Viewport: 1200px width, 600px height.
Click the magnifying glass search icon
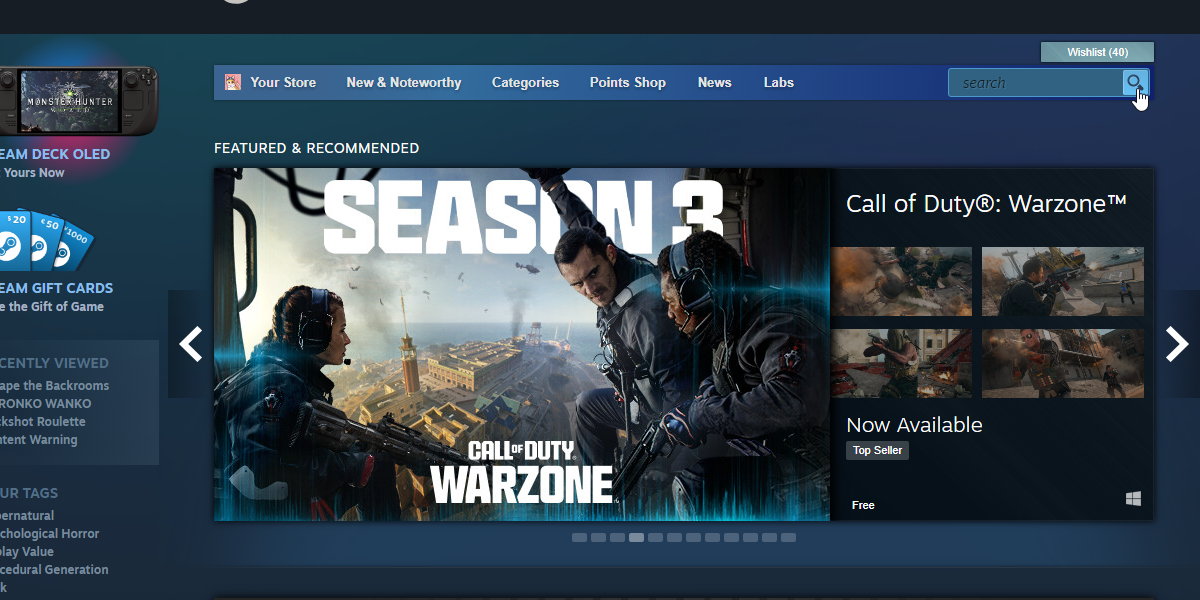1135,83
